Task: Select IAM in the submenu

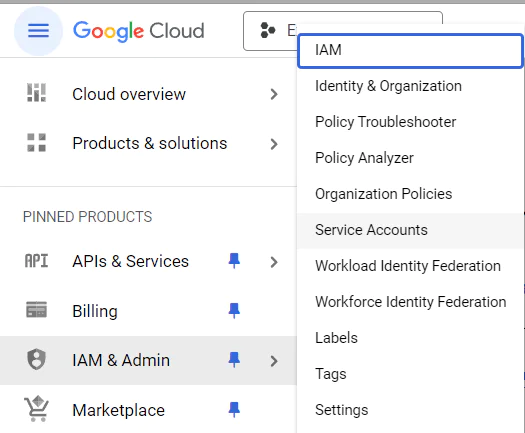Action: (x=410, y=50)
